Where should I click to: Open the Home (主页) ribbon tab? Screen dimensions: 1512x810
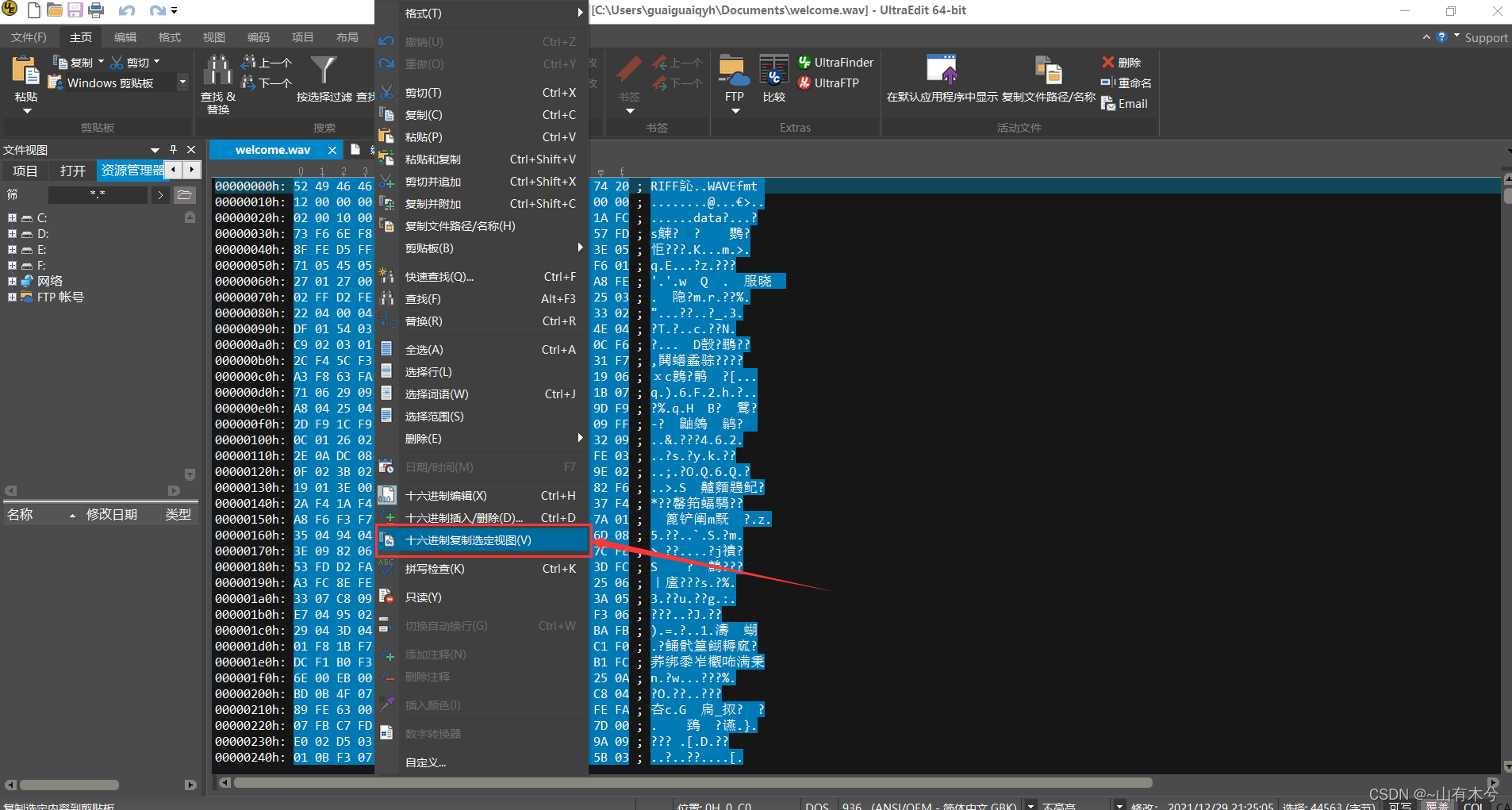(81, 37)
